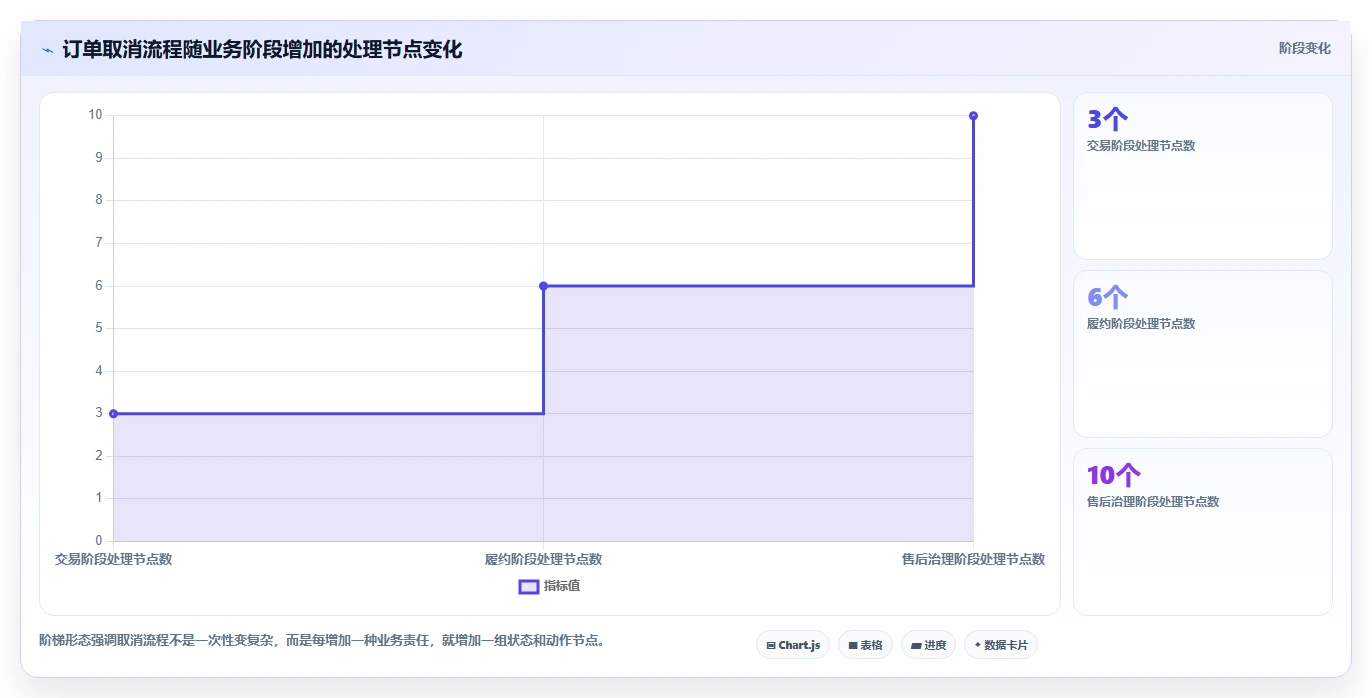
Task: Open the 10个 售后治理阶段处理节点数 card
Action: tap(1203, 532)
